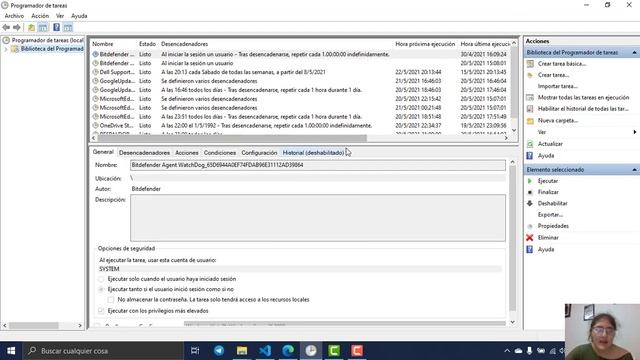Open the green Camtasia taskbar icon
640x360 pixels.
(x=334, y=351)
